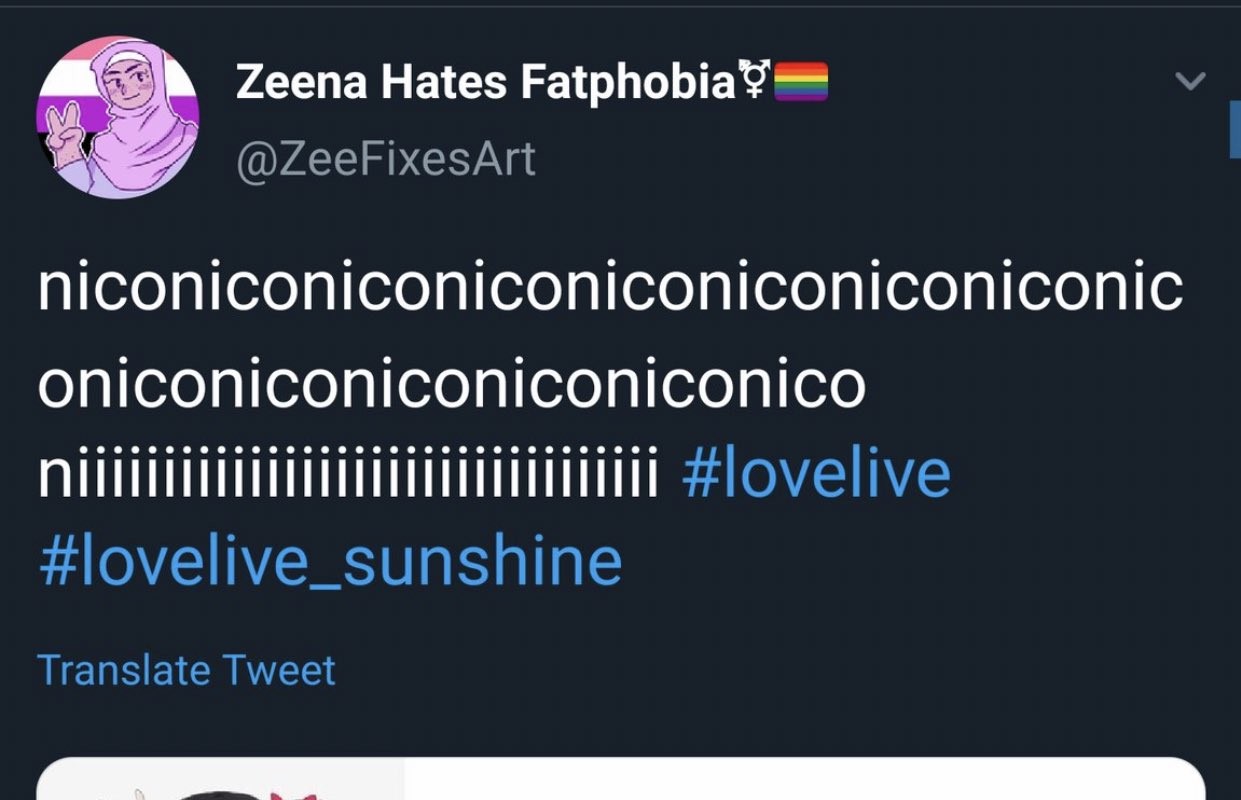Open the #lovelive hashtag
The height and width of the screenshot is (800, 1241).
(816, 474)
